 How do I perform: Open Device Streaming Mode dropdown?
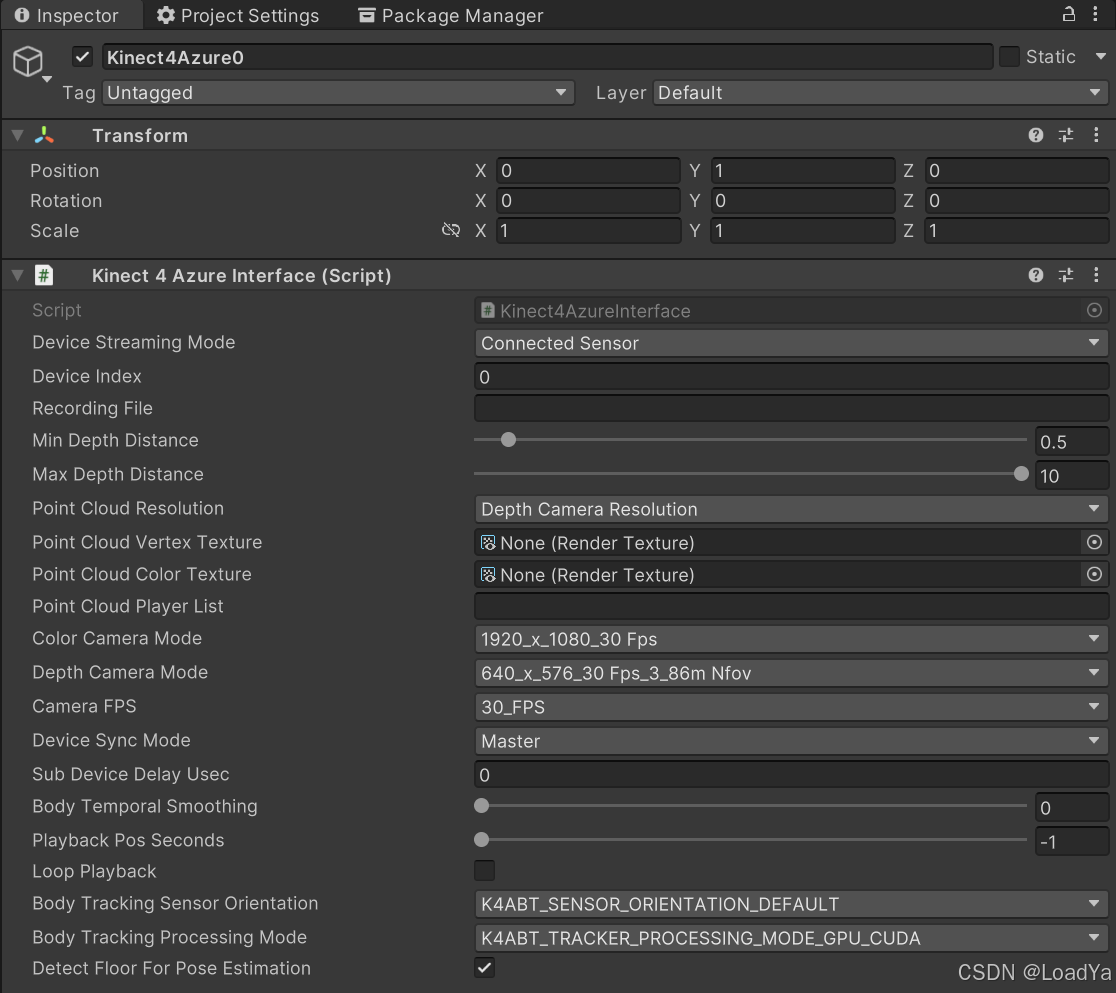(791, 343)
